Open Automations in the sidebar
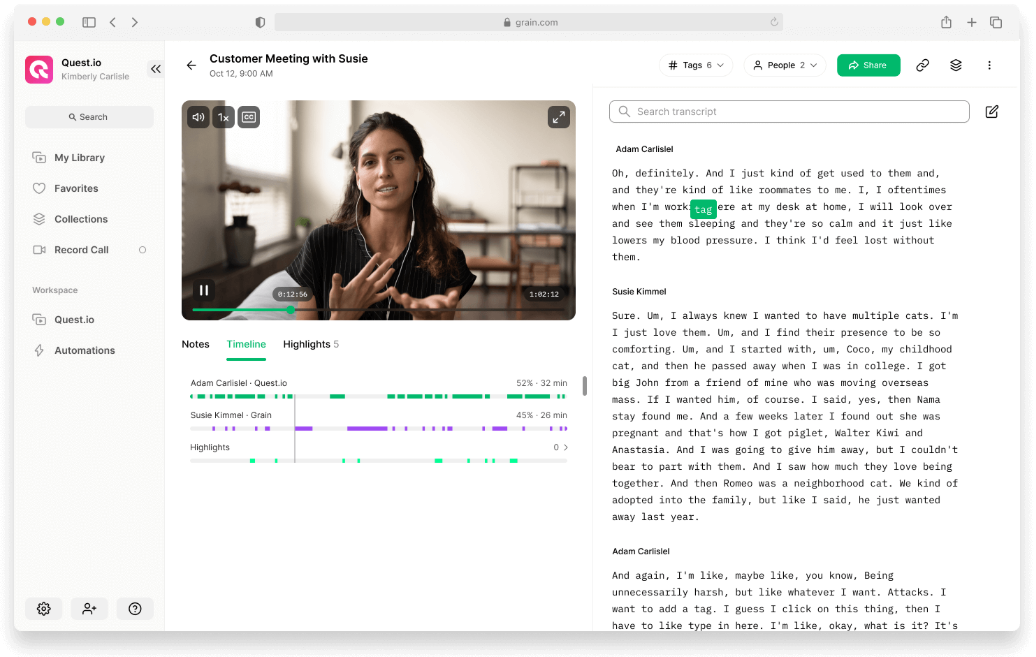 click(x=84, y=350)
